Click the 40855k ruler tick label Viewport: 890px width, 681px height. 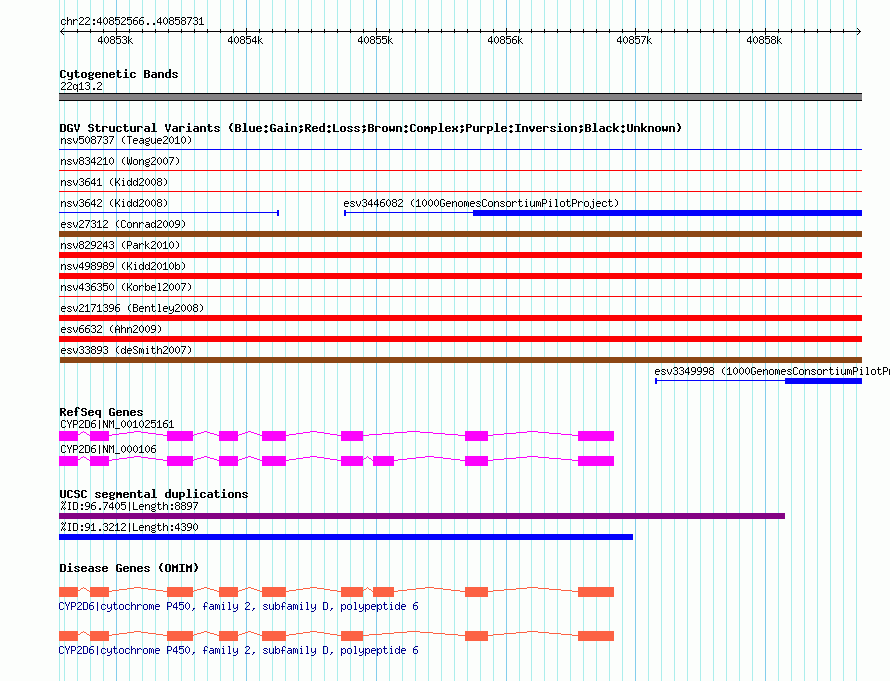[x=375, y=40]
